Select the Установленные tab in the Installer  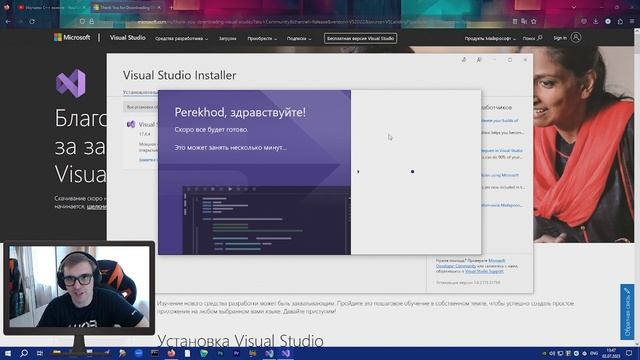click(140, 92)
